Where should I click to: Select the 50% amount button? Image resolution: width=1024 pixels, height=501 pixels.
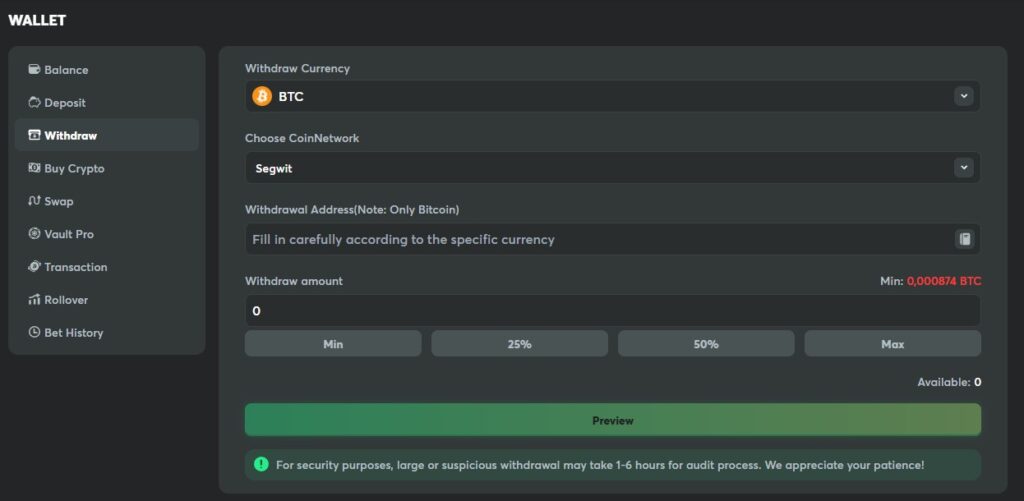click(706, 344)
